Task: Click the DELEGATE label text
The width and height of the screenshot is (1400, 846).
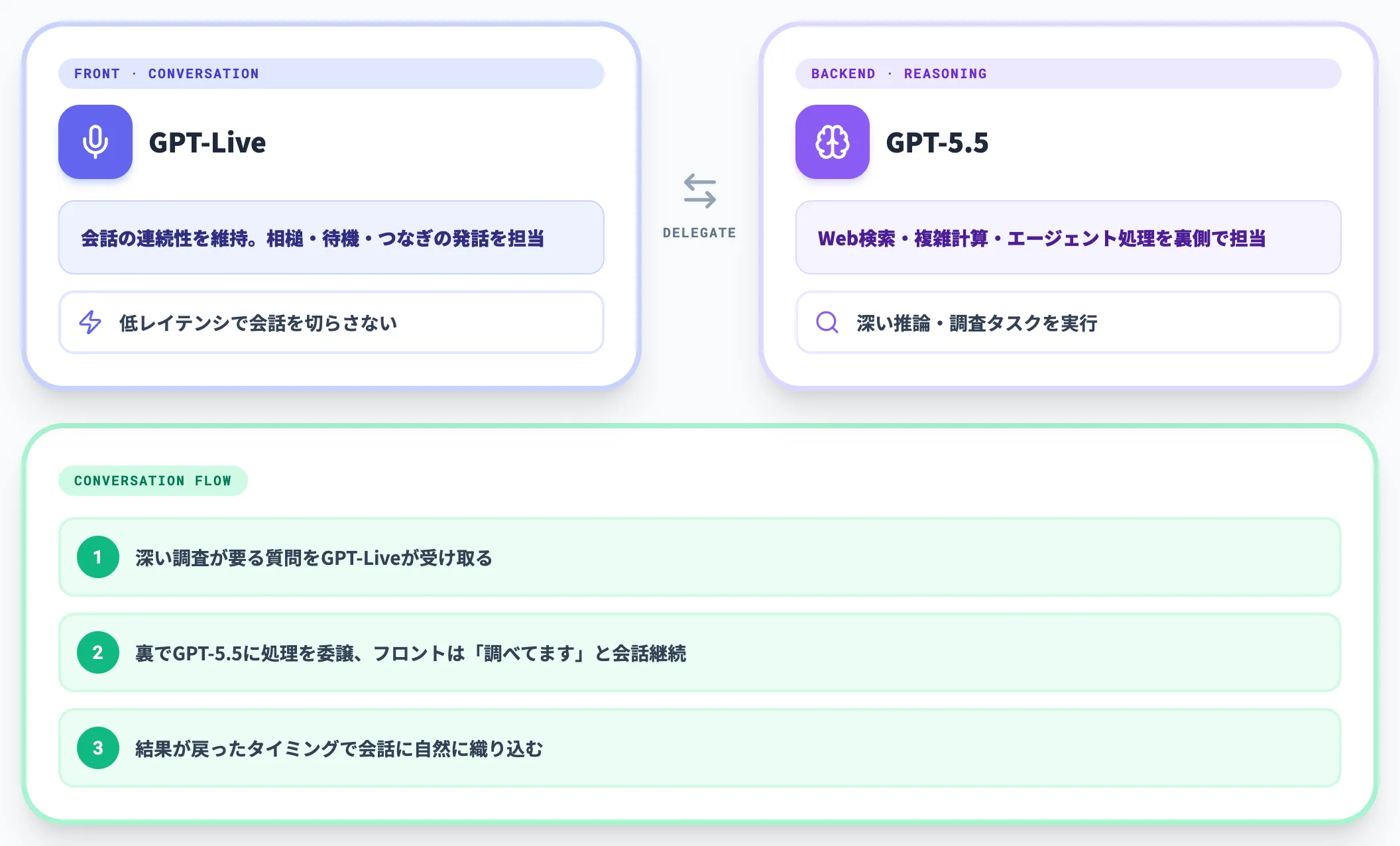Action: click(x=700, y=233)
